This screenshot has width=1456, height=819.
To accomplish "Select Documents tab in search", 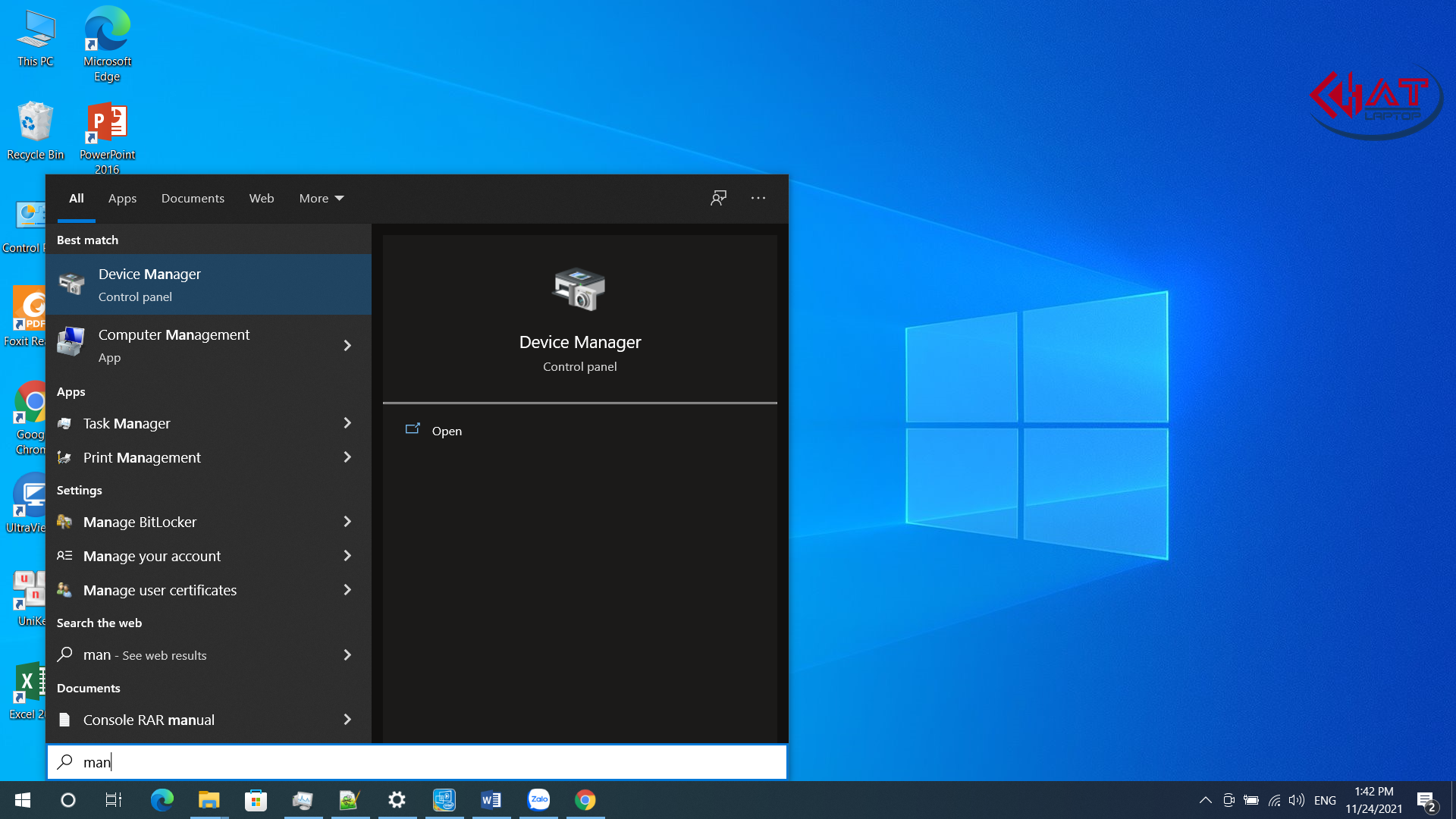I will coord(193,198).
